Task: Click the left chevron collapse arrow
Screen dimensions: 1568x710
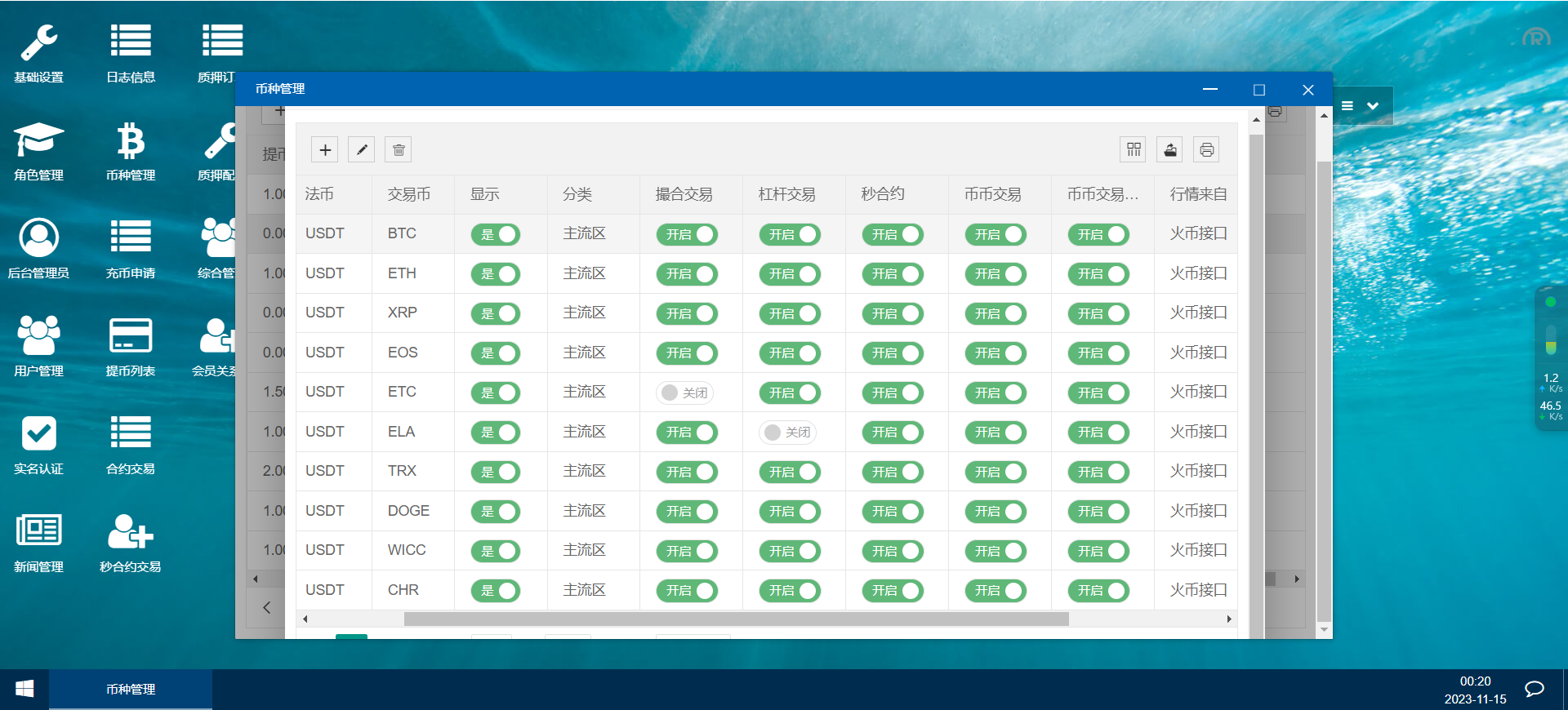Action: 267,607
